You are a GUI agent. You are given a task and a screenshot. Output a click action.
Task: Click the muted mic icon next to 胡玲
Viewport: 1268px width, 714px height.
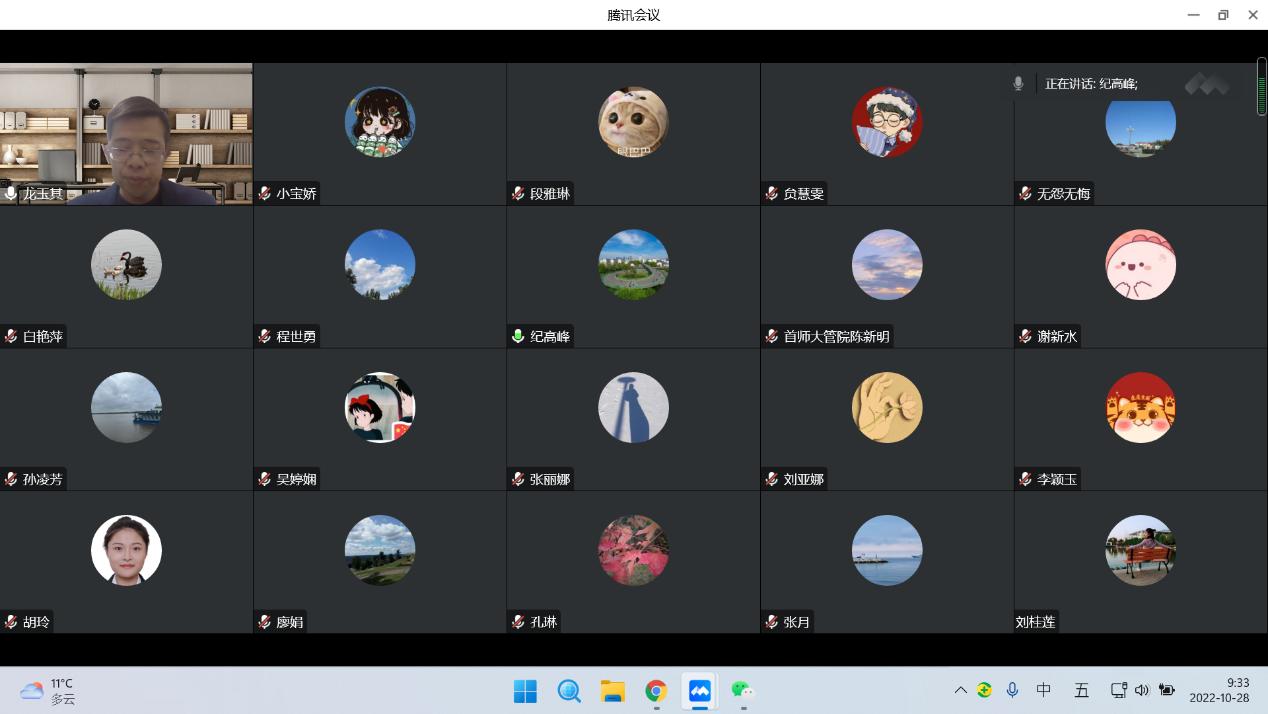11,622
